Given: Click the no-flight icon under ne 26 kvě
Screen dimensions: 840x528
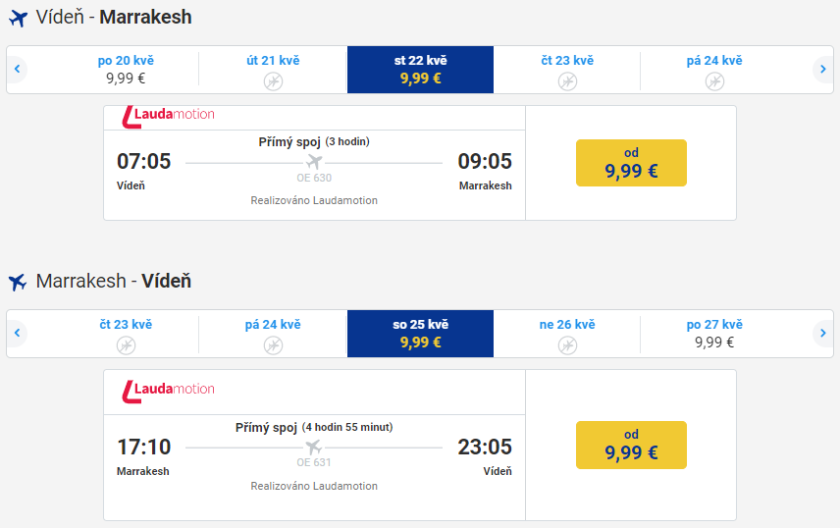Looking at the screenshot, I should [x=567, y=345].
